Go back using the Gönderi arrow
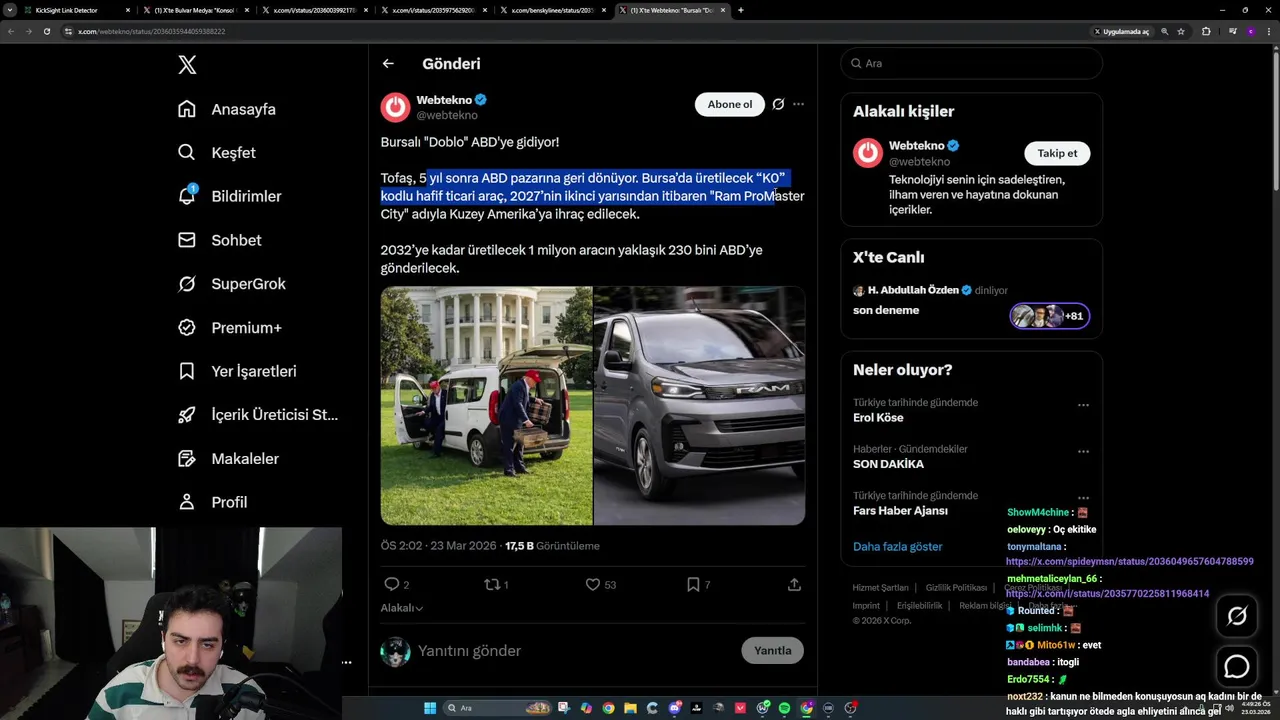1280x720 pixels. click(388, 64)
